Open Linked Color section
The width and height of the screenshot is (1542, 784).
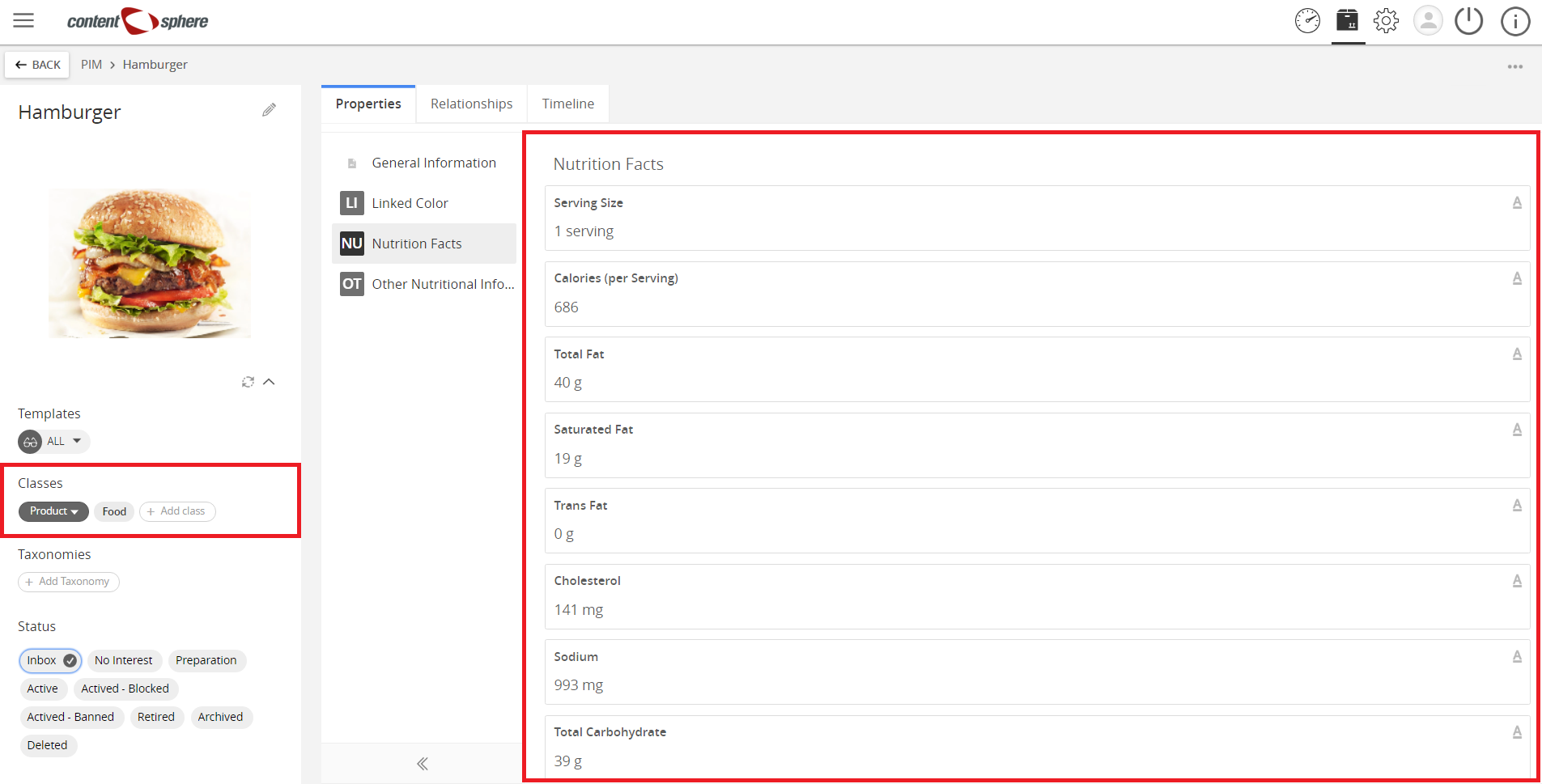(x=424, y=203)
